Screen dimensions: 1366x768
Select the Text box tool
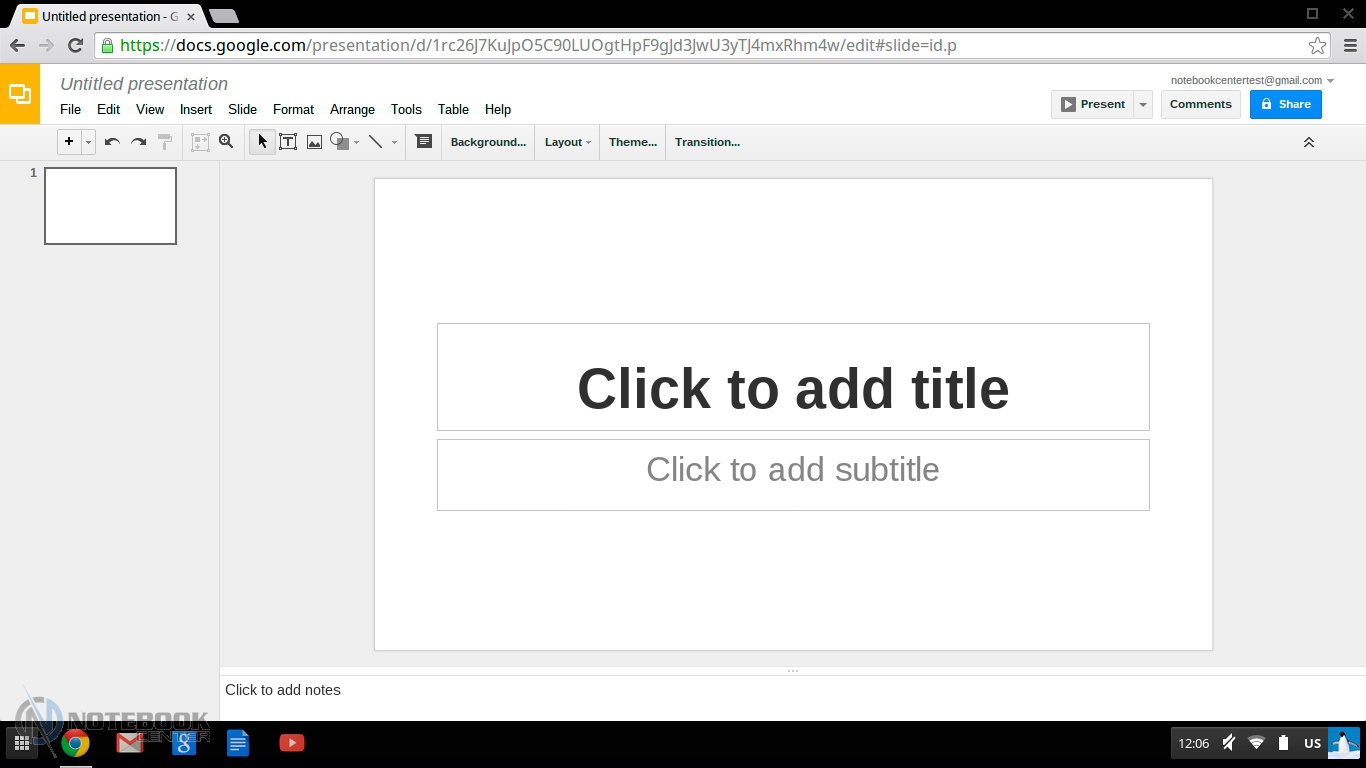tap(288, 142)
